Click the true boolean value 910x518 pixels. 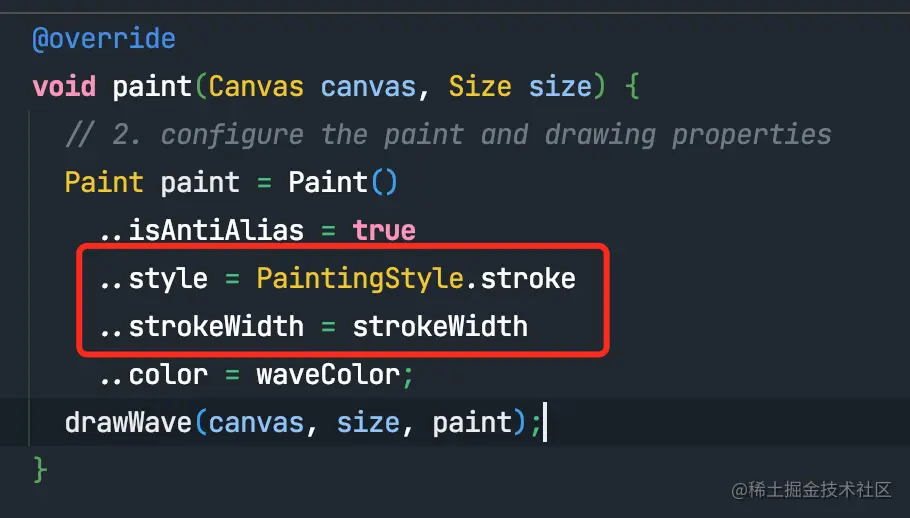tap(384, 230)
